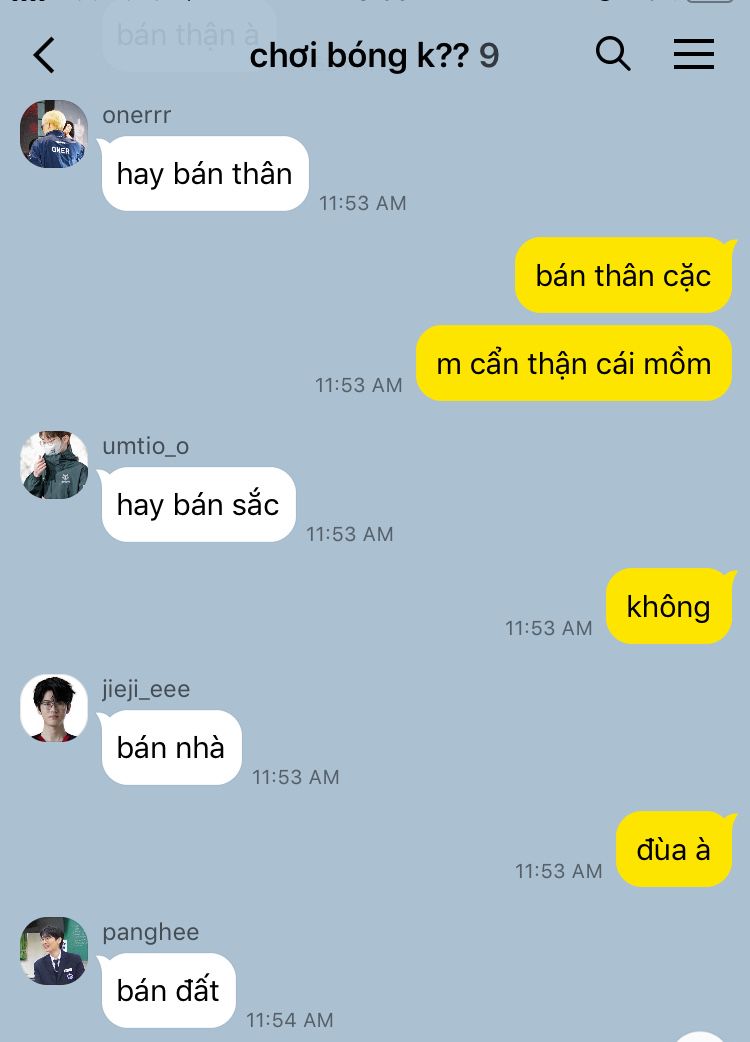The height and width of the screenshot is (1042, 750).
Task: Open the panghee profile picture
Action: (x=54, y=951)
